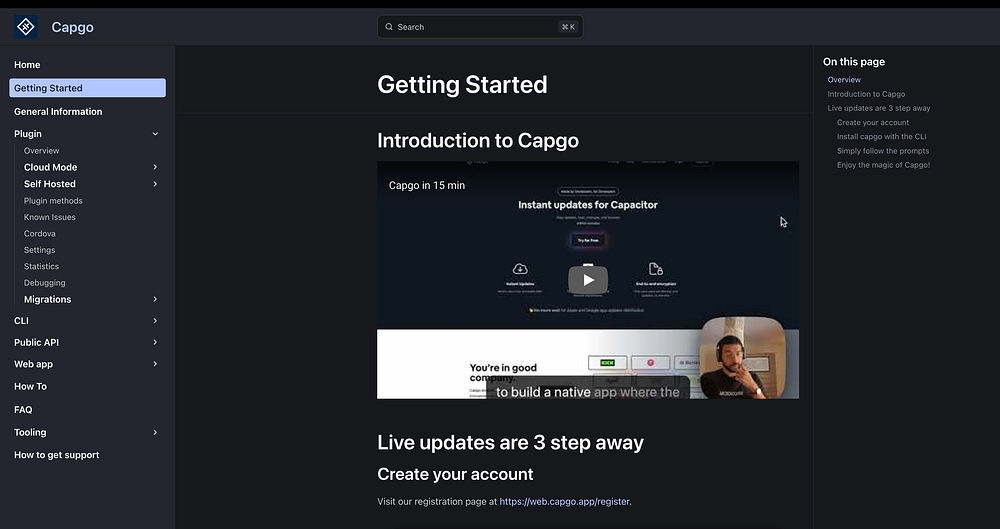The width and height of the screenshot is (1000, 529).
Task: Expand the CLI section chevron
Action: pos(155,321)
